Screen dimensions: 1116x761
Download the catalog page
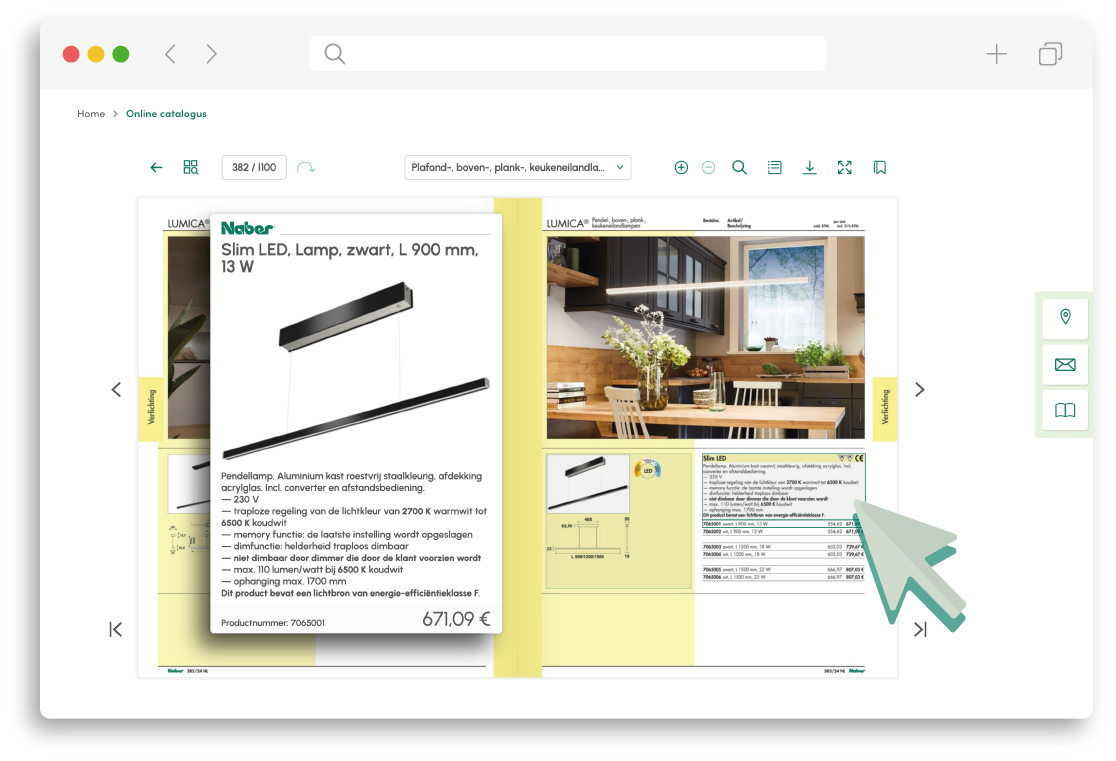[x=810, y=168]
